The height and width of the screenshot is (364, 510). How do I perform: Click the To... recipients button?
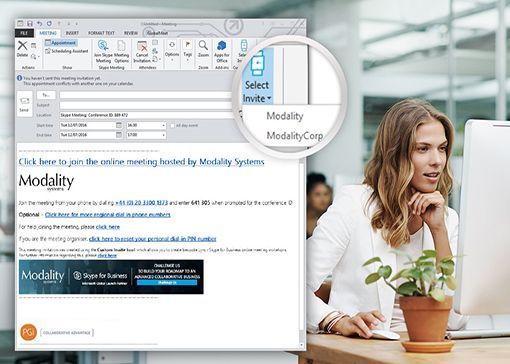(46, 95)
